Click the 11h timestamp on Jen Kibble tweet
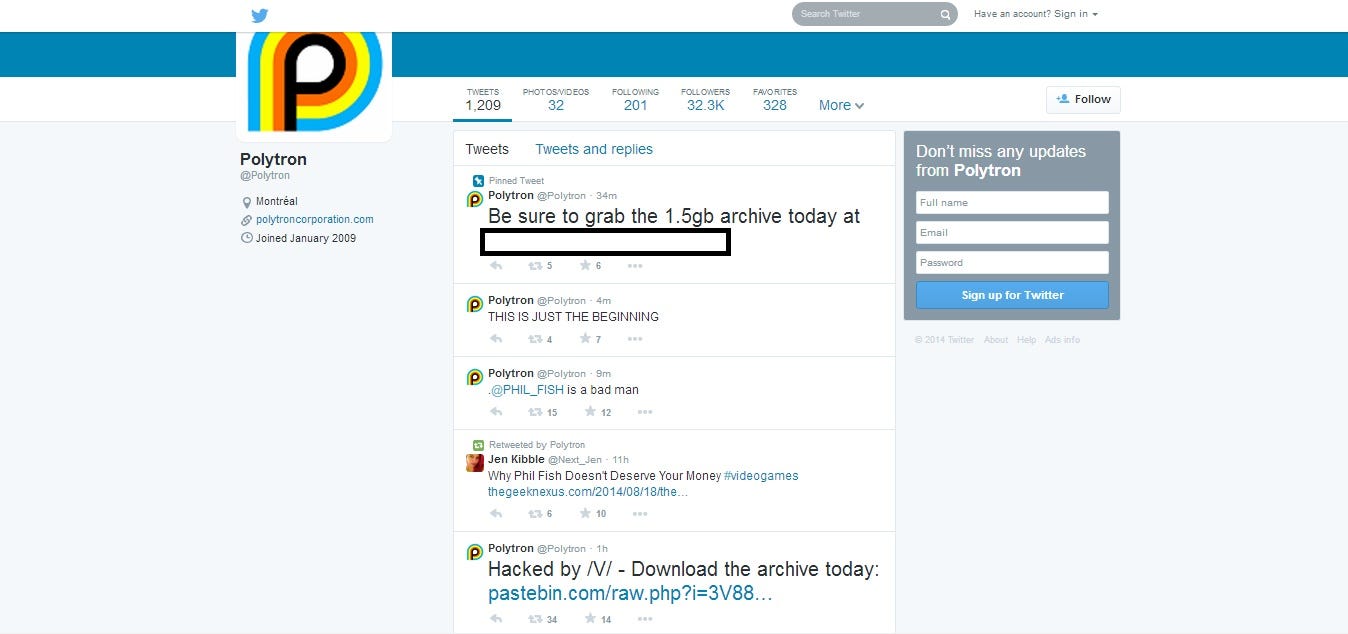 click(621, 459)
